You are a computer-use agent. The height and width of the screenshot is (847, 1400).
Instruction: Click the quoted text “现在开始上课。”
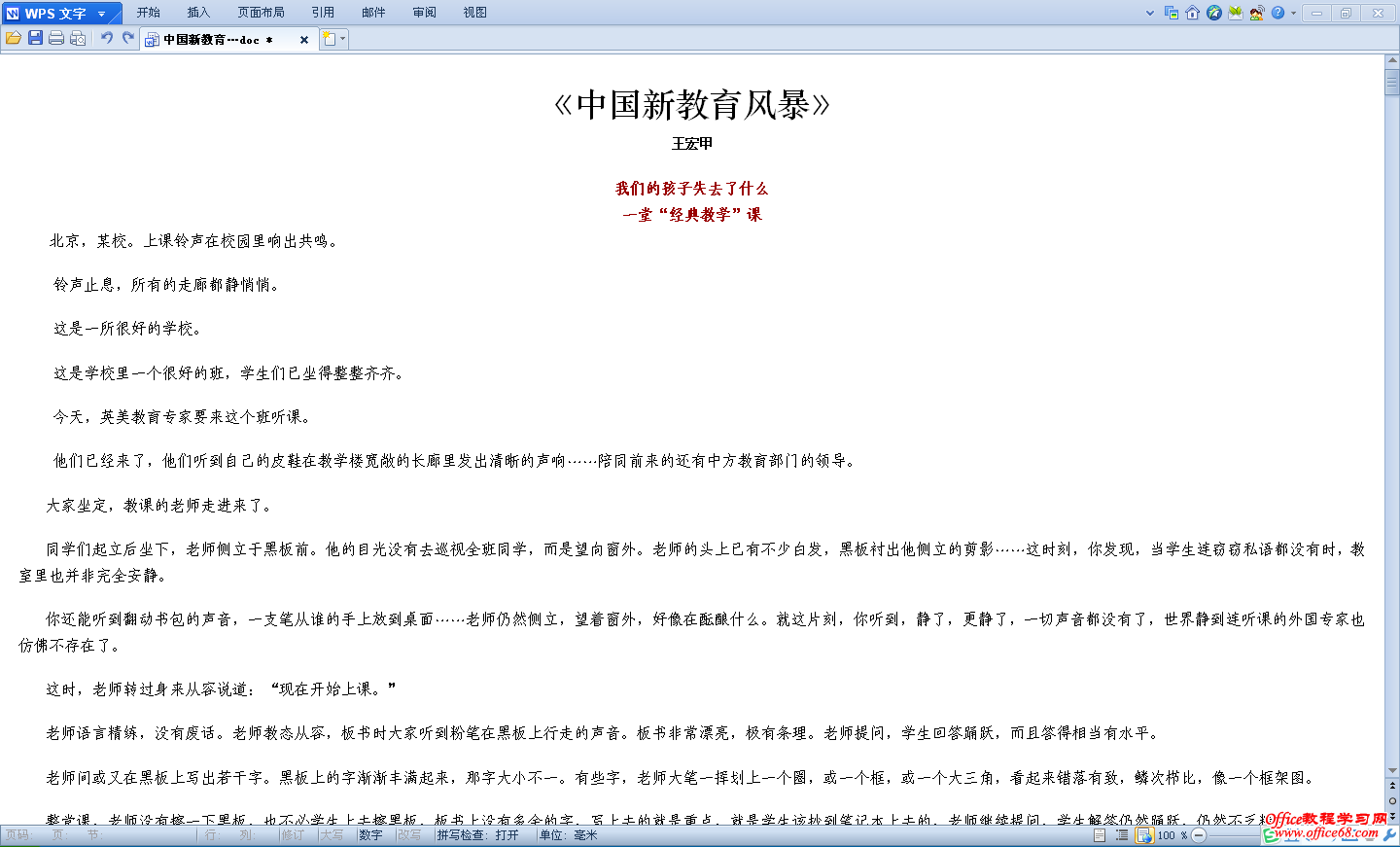(334, 689)
